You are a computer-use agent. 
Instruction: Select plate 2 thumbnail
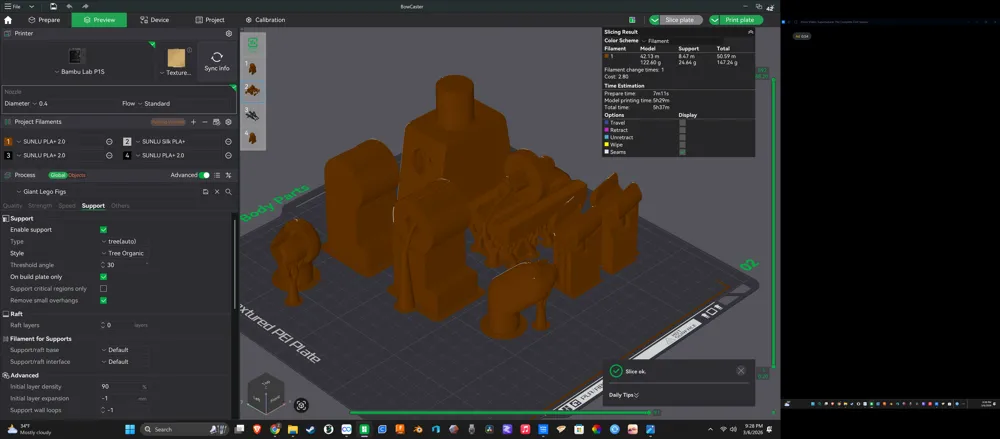[253, 90]
